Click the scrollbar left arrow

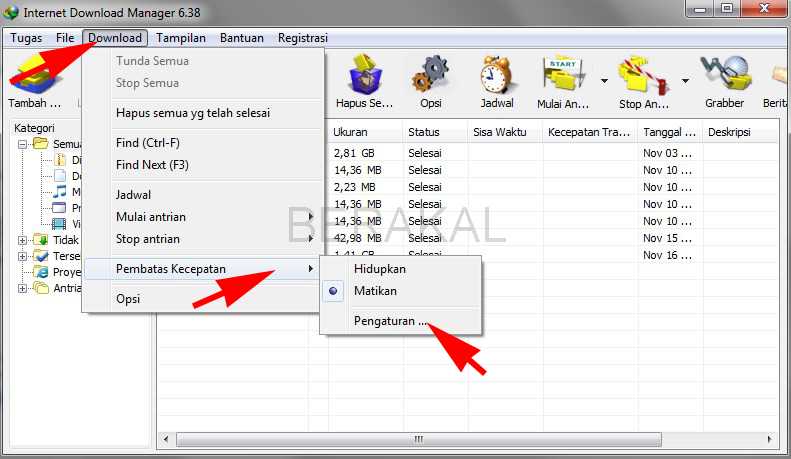point(166,439)
